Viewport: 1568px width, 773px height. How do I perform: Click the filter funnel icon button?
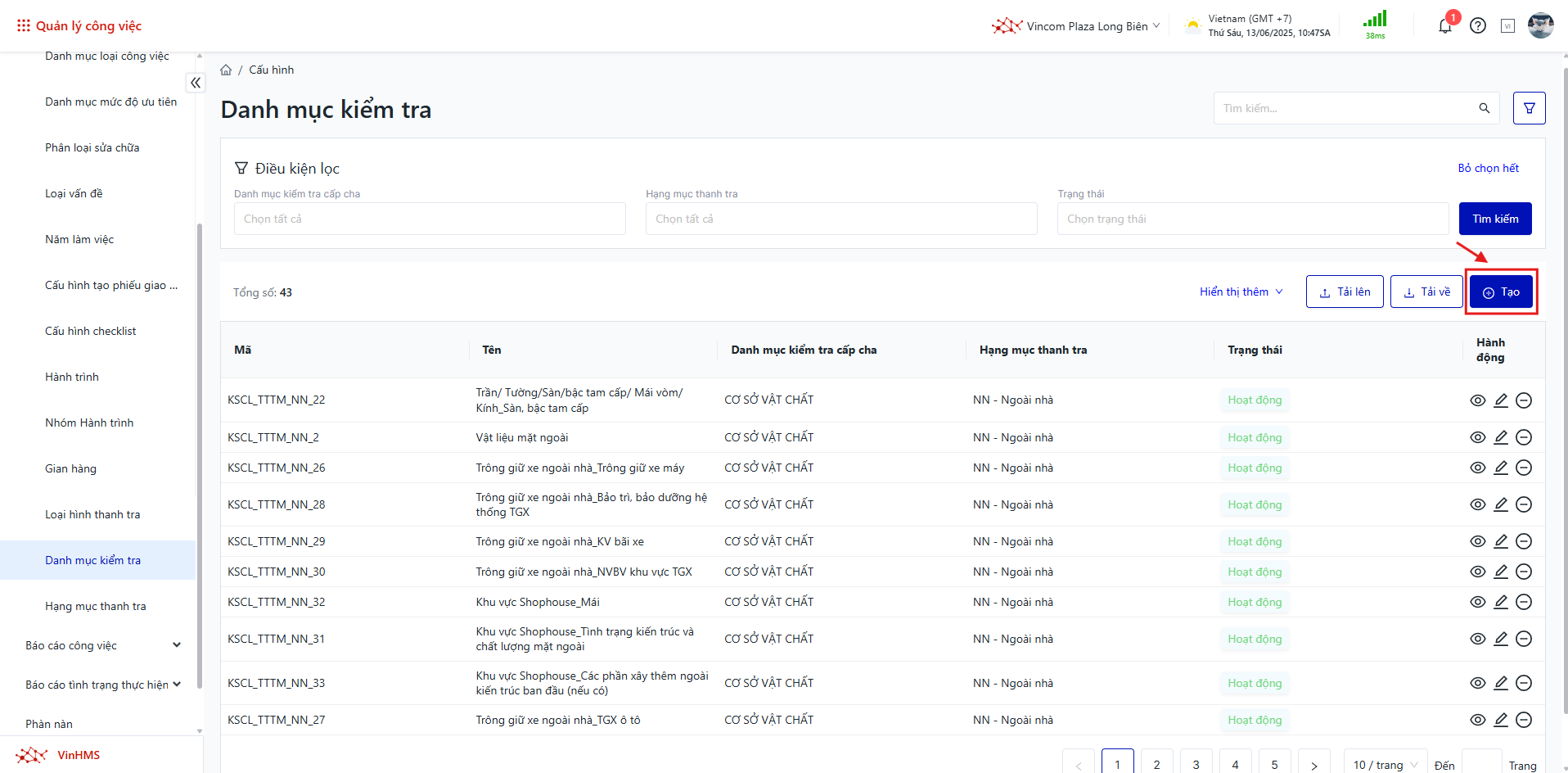pyautogui.click(x=1529, y=108)
